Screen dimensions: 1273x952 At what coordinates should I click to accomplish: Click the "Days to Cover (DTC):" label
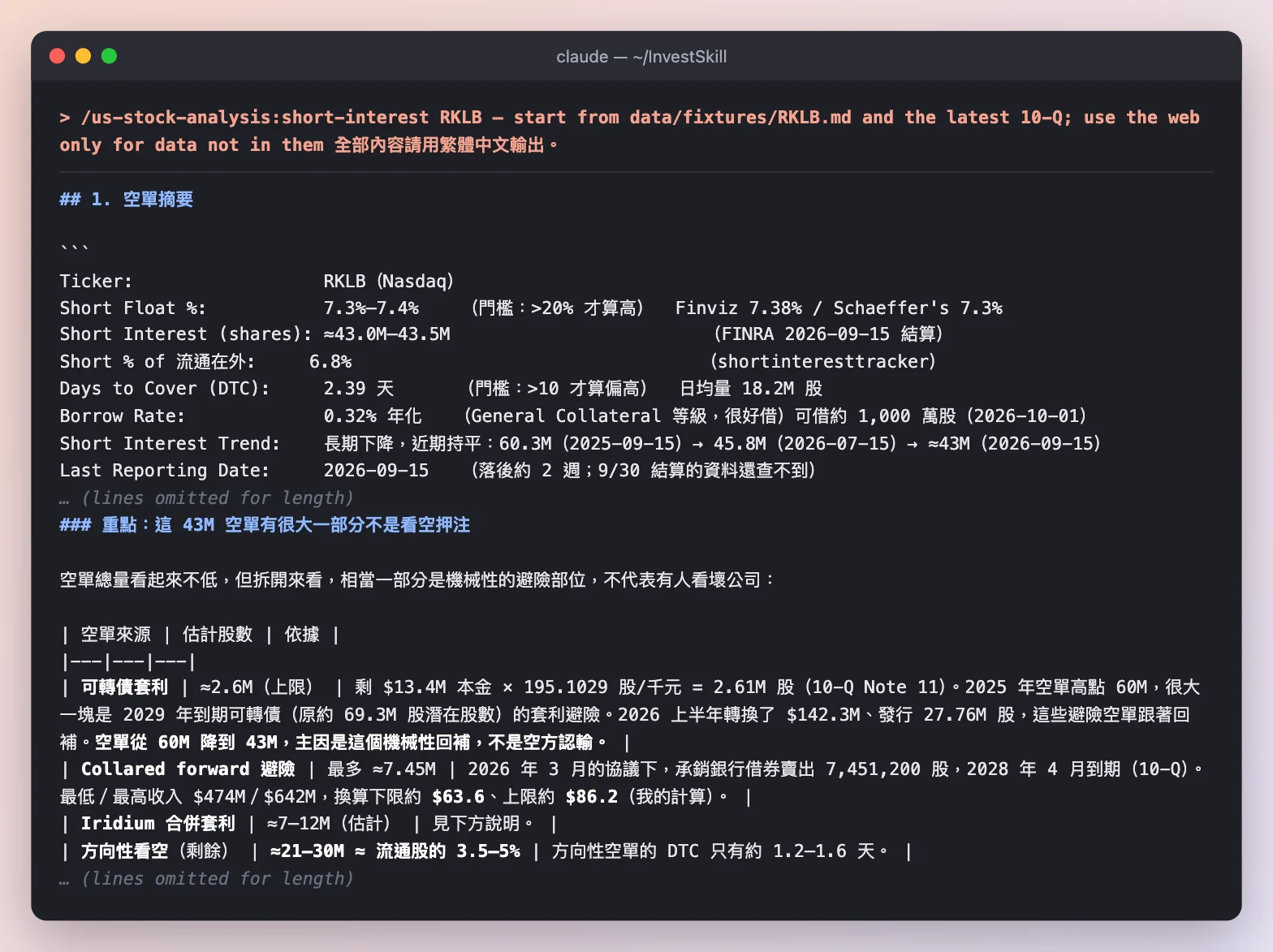coord(165,389)
